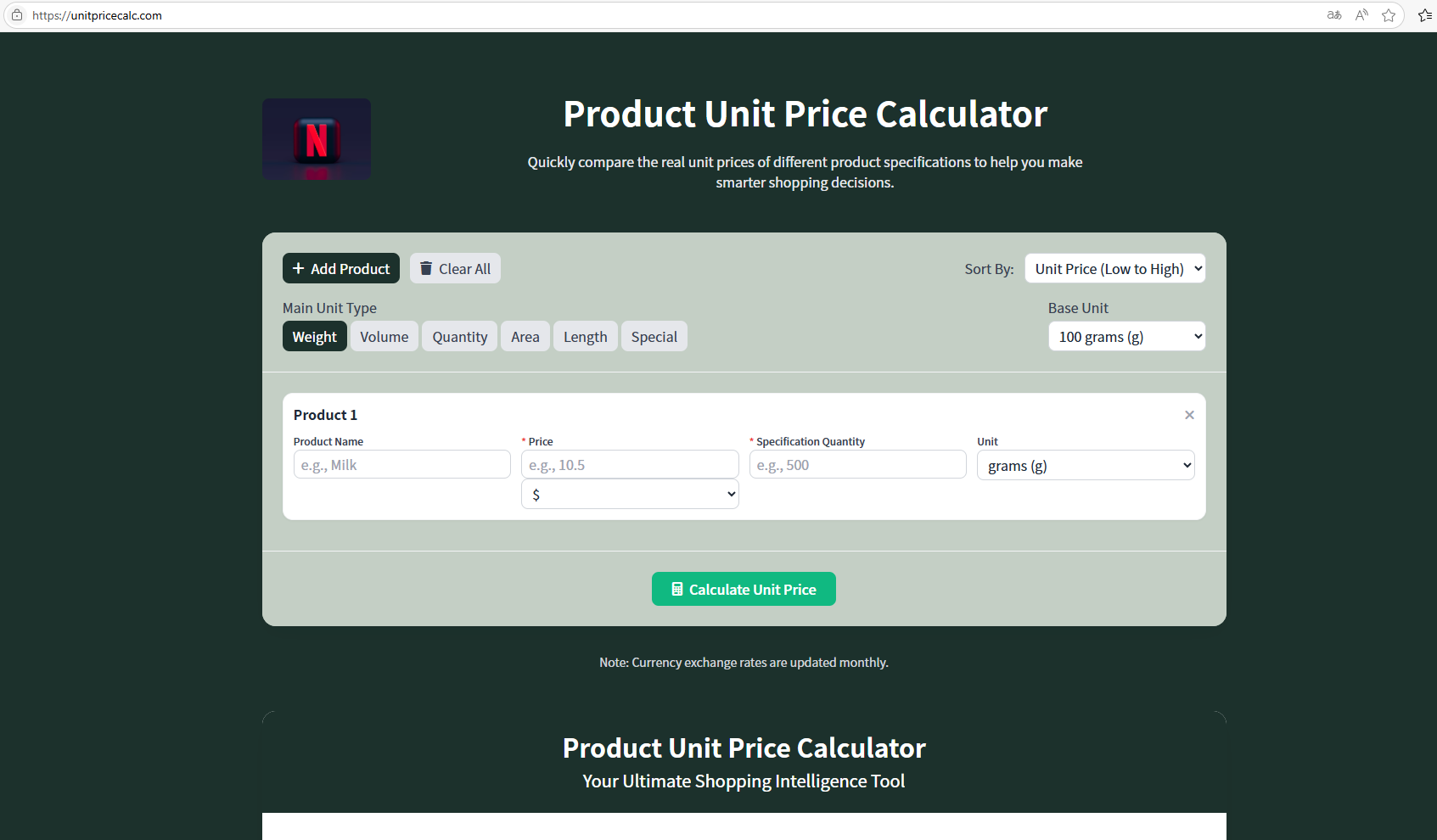Click the Netflix N logo image
The width and height of the screenshot is (1437, 840).
pos(317,139)
